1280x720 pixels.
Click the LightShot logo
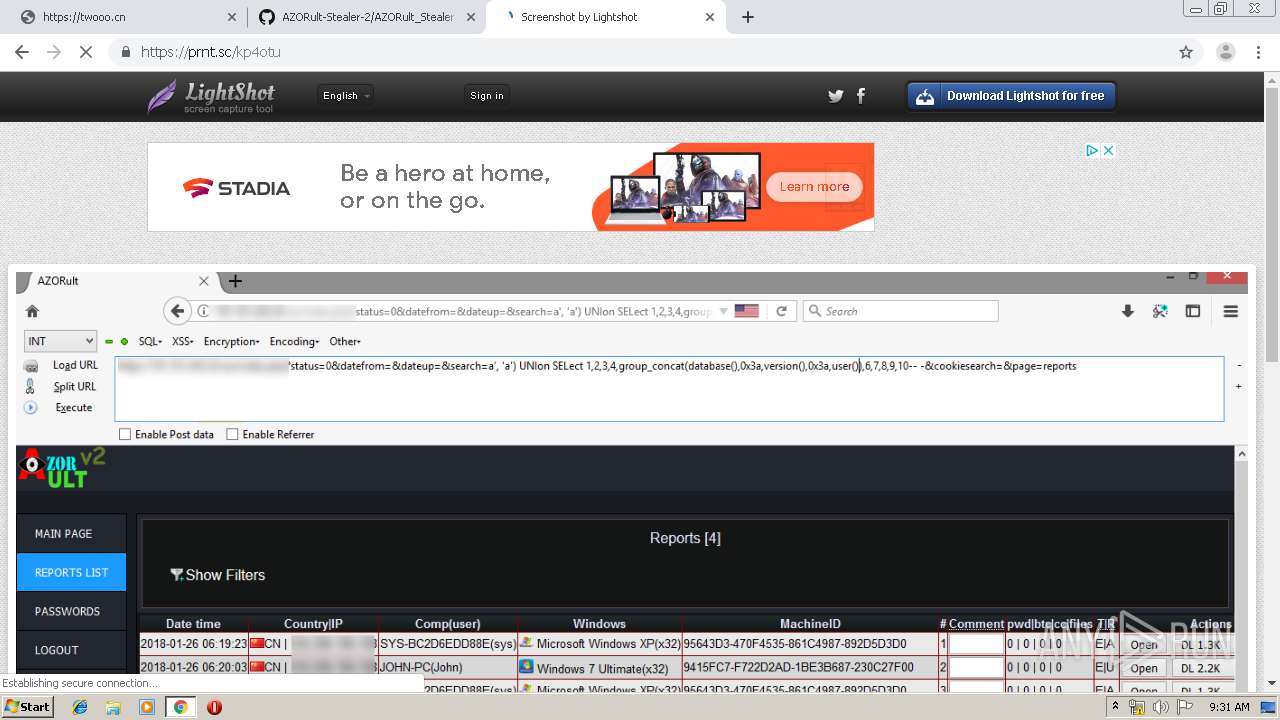[211, 96]
